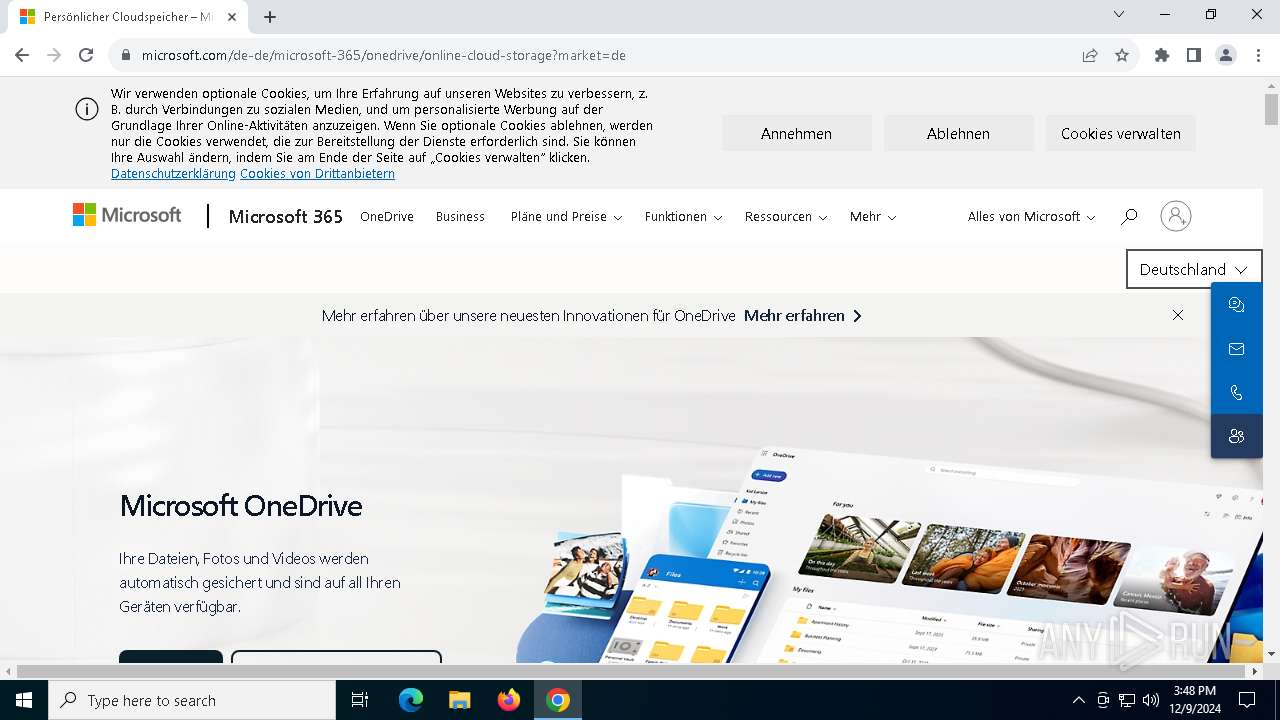Open the site search magnifier icon

point(1129,216)
